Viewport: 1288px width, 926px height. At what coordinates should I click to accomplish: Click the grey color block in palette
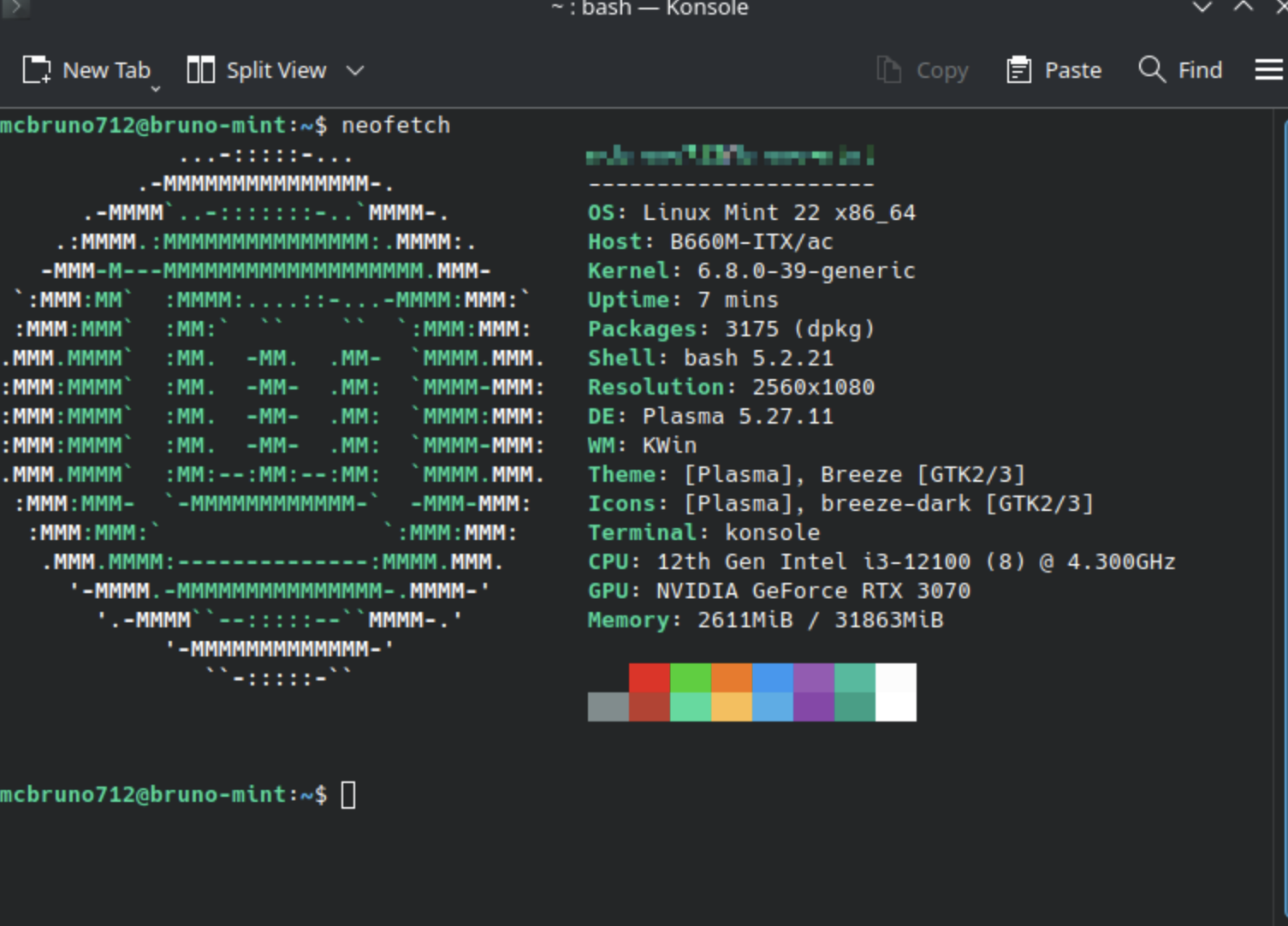[x=608, y=707]
